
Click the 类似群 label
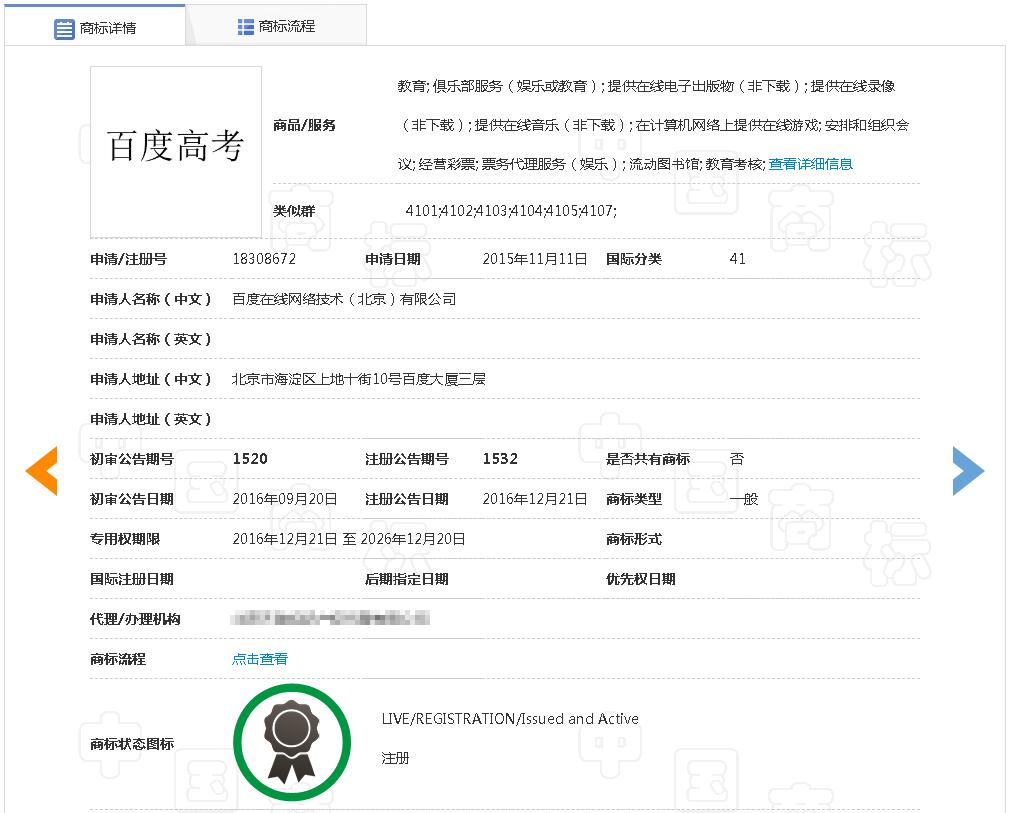click(294, 211)
